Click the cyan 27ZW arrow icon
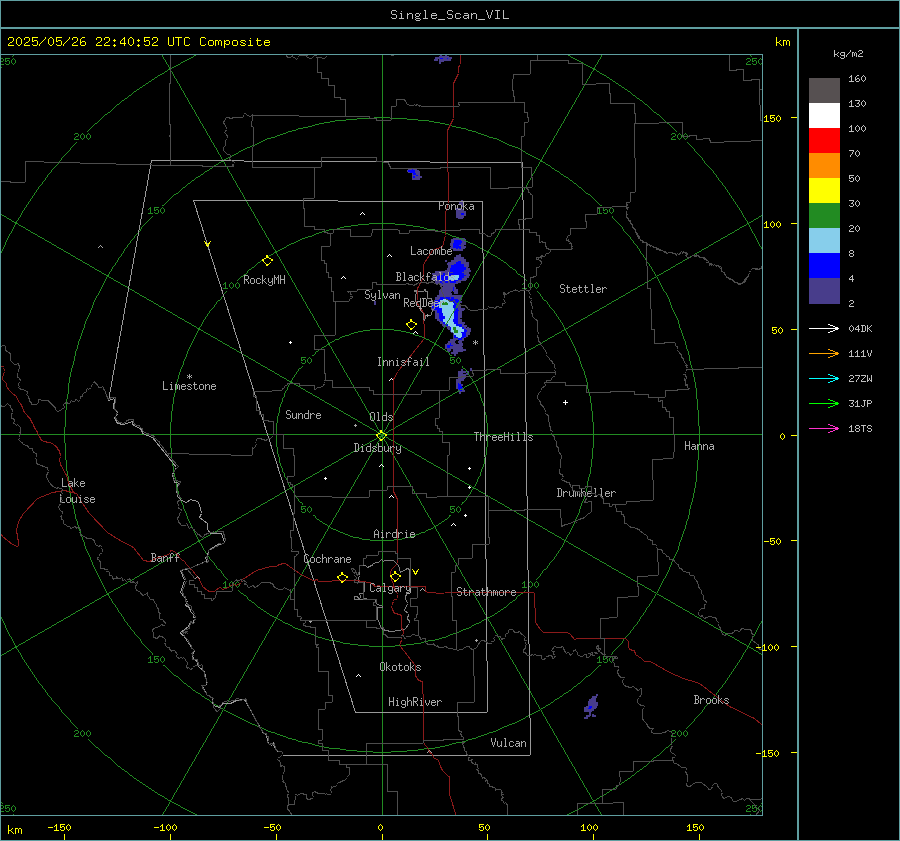Screen dimensions: 900x841 (x=824, y=378)
